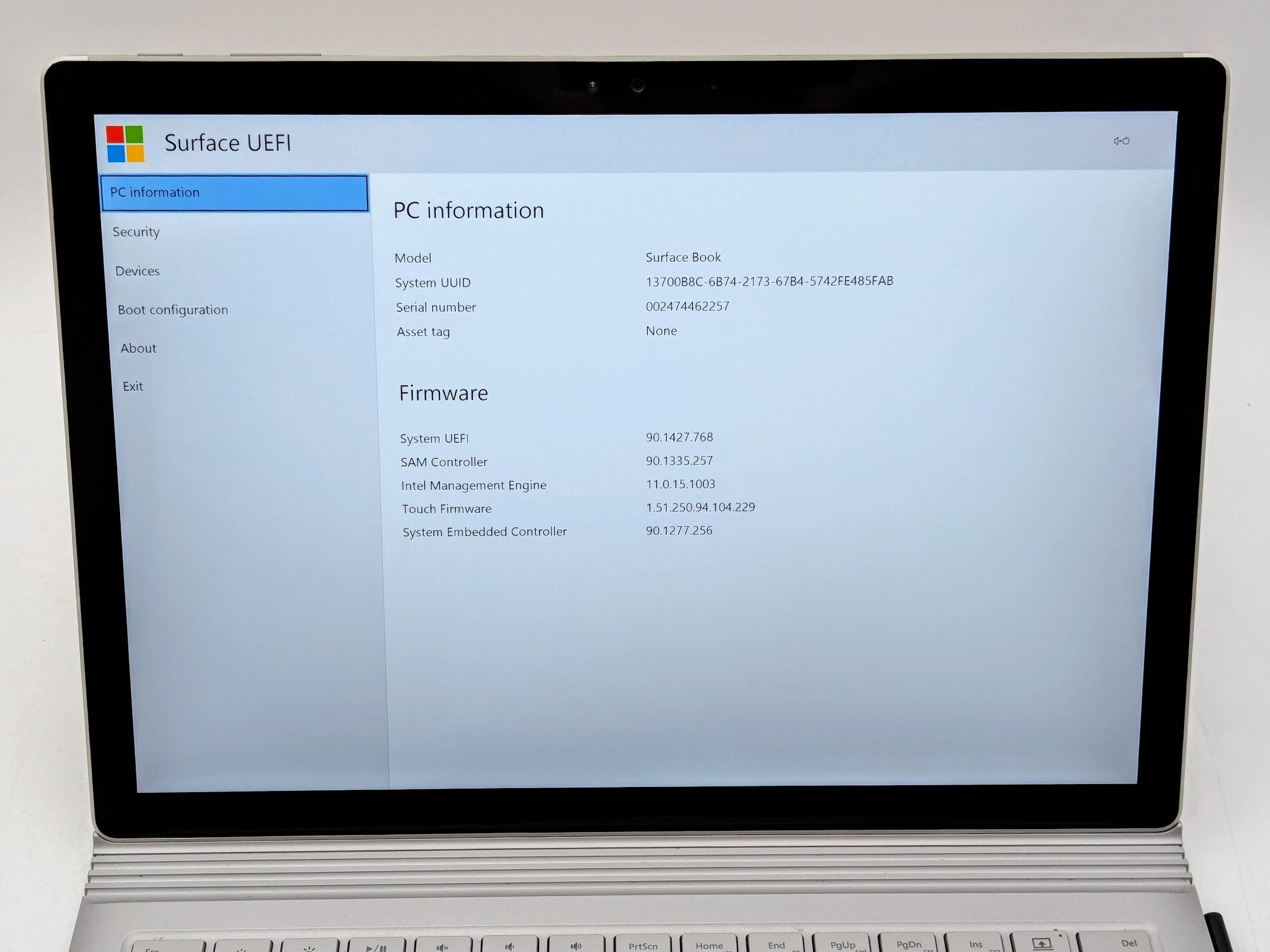Click the Microsoft four-color logo
1270x952 pixels.
[x=125, y=144]
